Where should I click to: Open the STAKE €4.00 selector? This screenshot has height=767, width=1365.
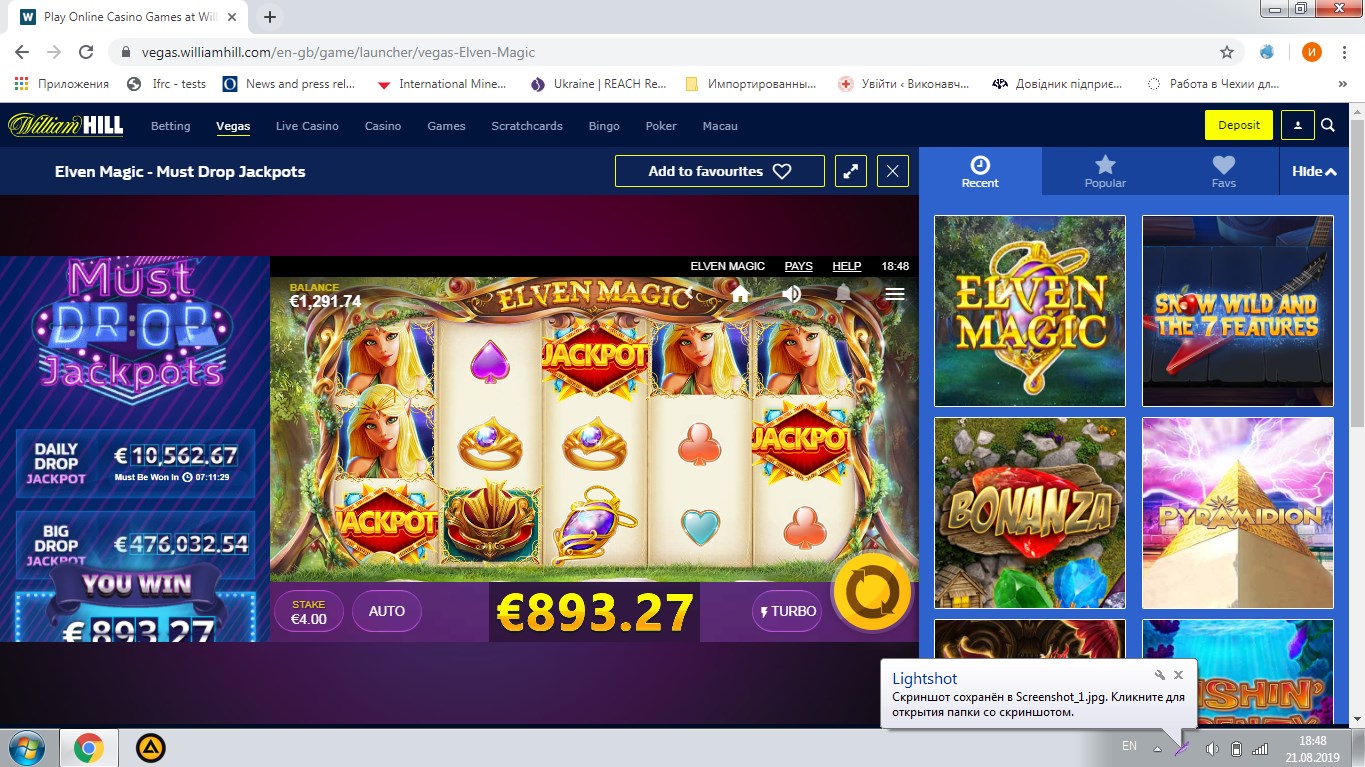(x=308, y=611)
